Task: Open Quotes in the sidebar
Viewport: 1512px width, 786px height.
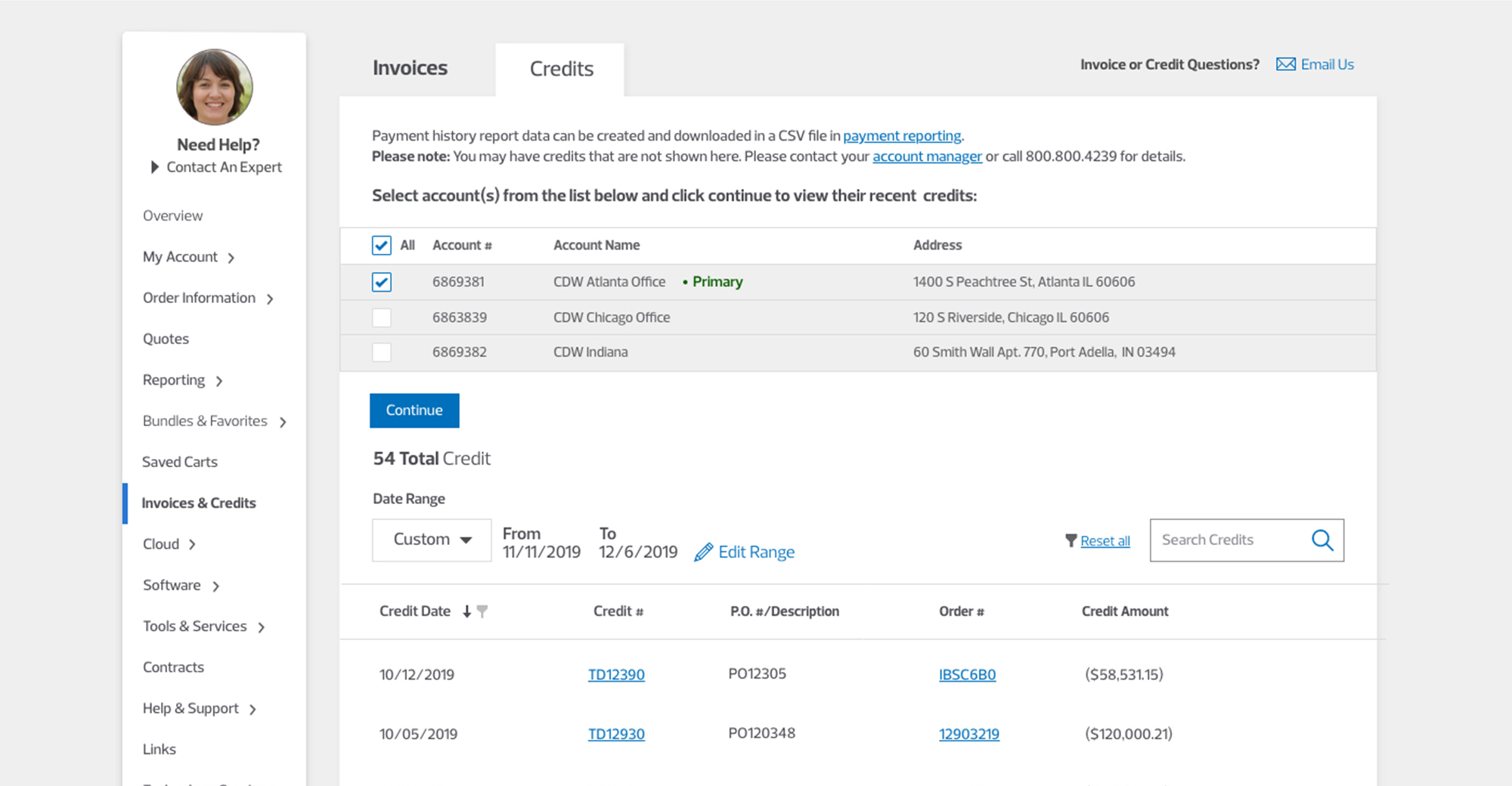Action: click(166, 339)
